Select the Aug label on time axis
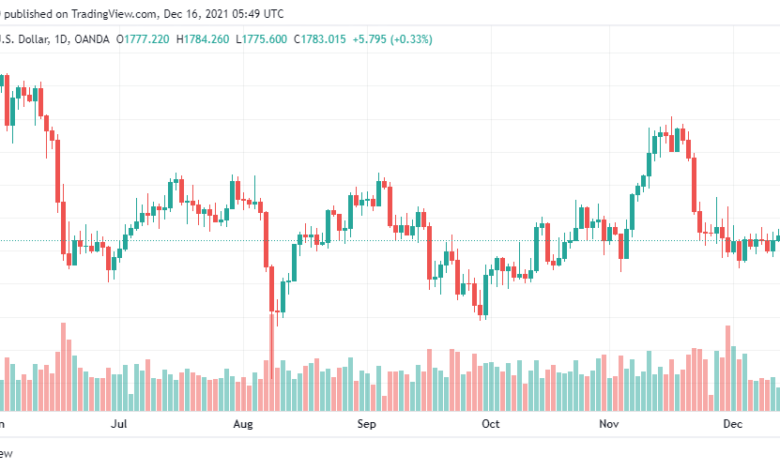This screenshot has height=470, width=780. point(243,424)
